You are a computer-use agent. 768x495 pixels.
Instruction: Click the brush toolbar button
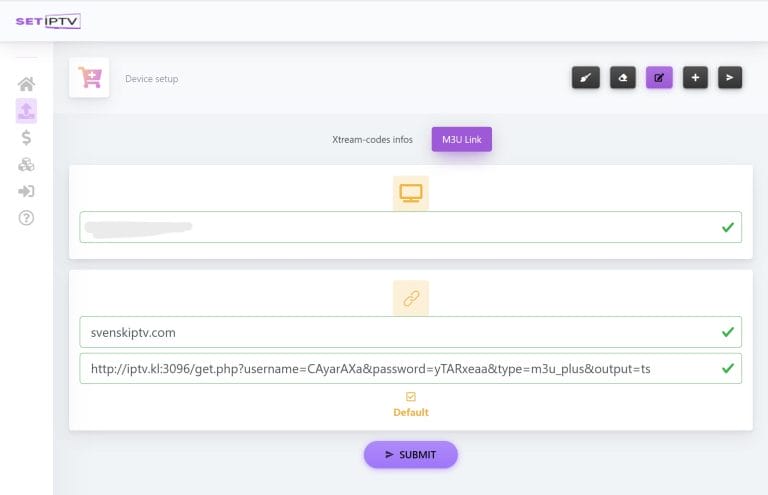[x=585, y=77]
